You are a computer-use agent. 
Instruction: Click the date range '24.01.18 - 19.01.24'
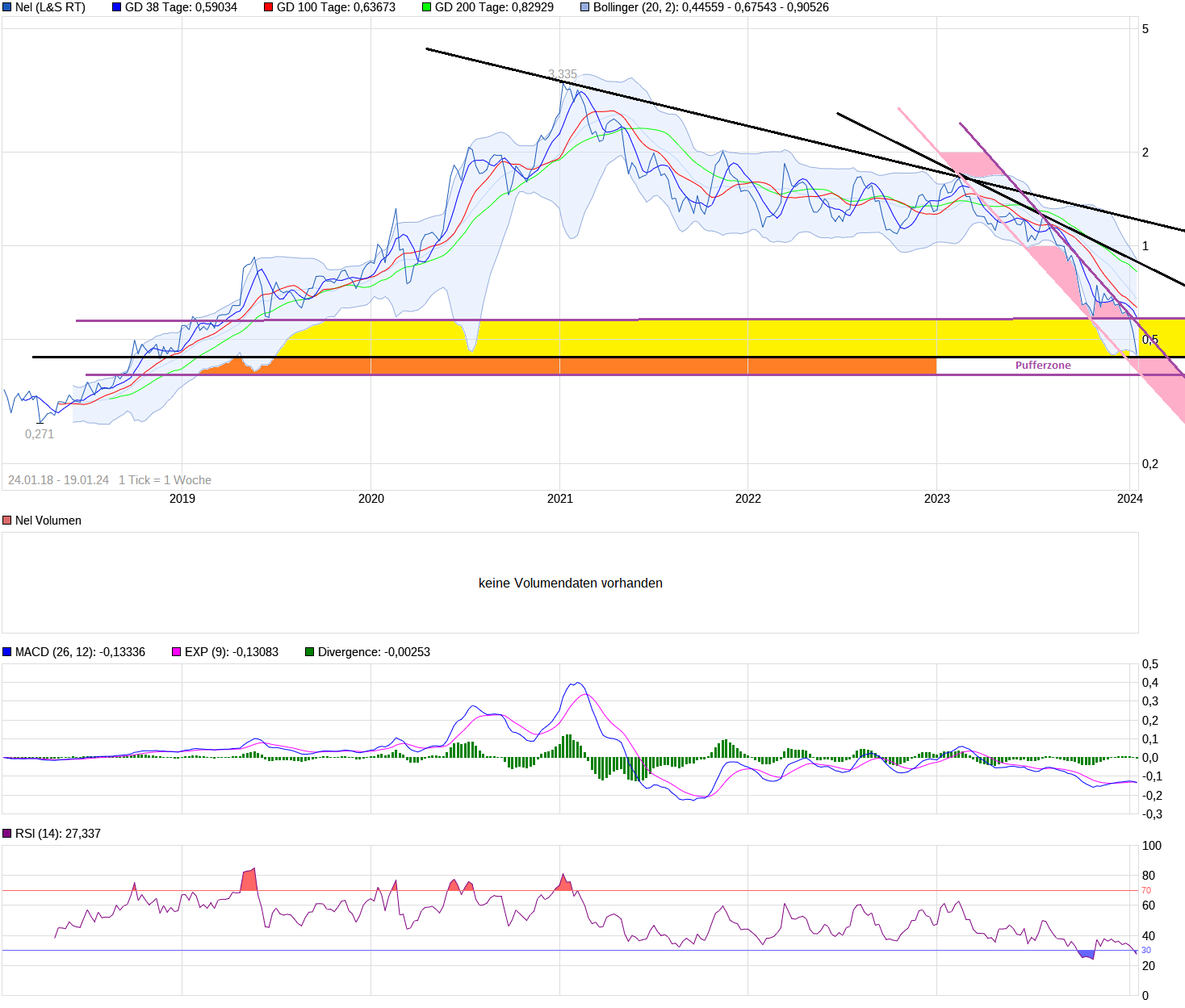point(58,480)
